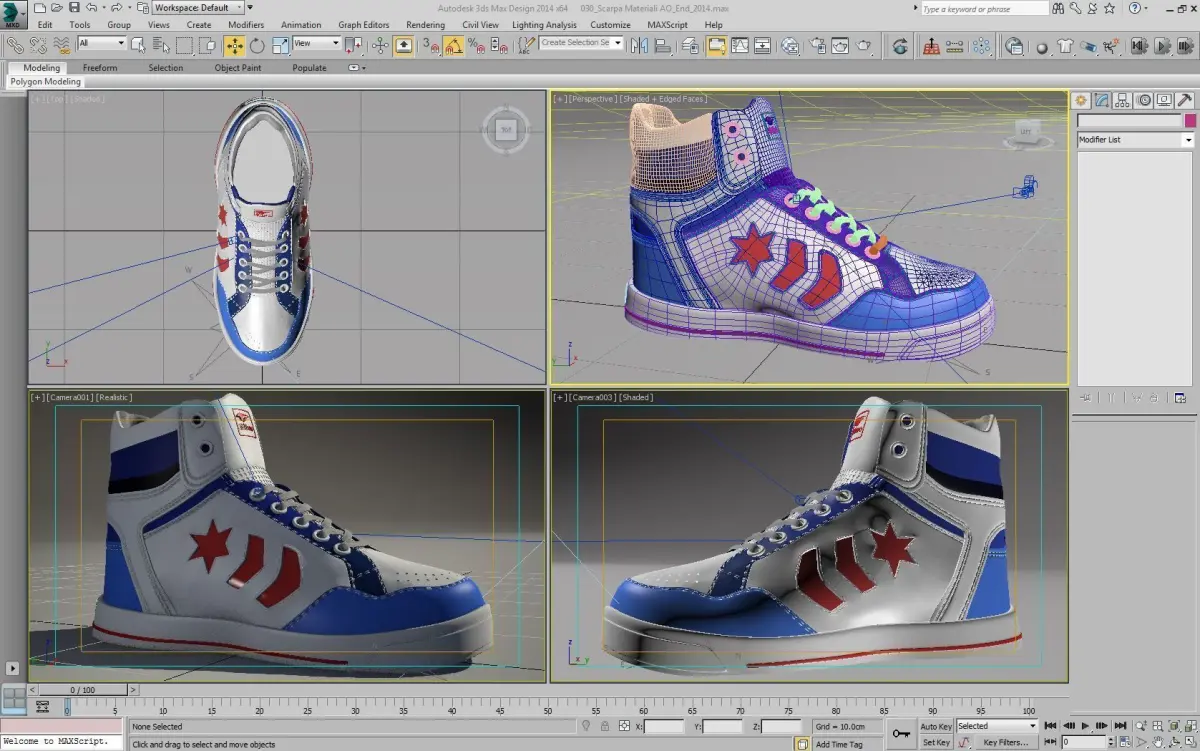
Task: Select the Link tool in main toolbar
Action: 15,45
